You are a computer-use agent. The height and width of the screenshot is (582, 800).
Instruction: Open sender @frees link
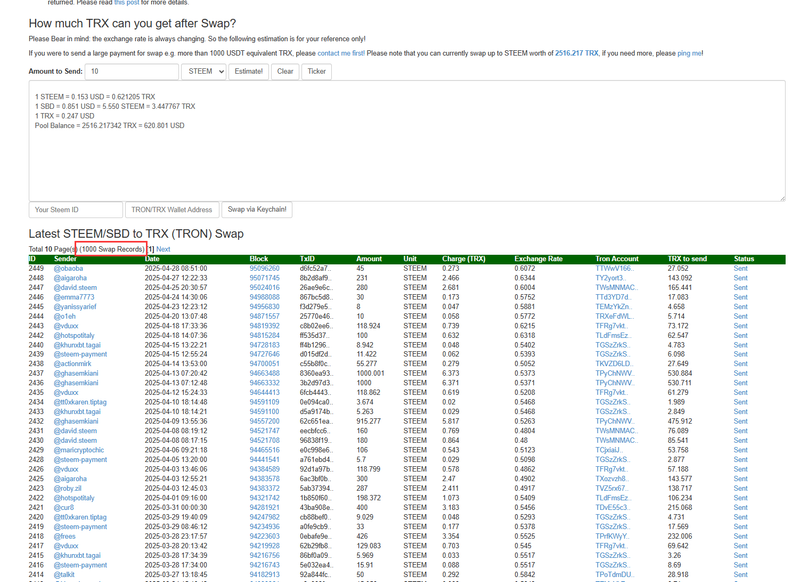[x=65, y=536]
